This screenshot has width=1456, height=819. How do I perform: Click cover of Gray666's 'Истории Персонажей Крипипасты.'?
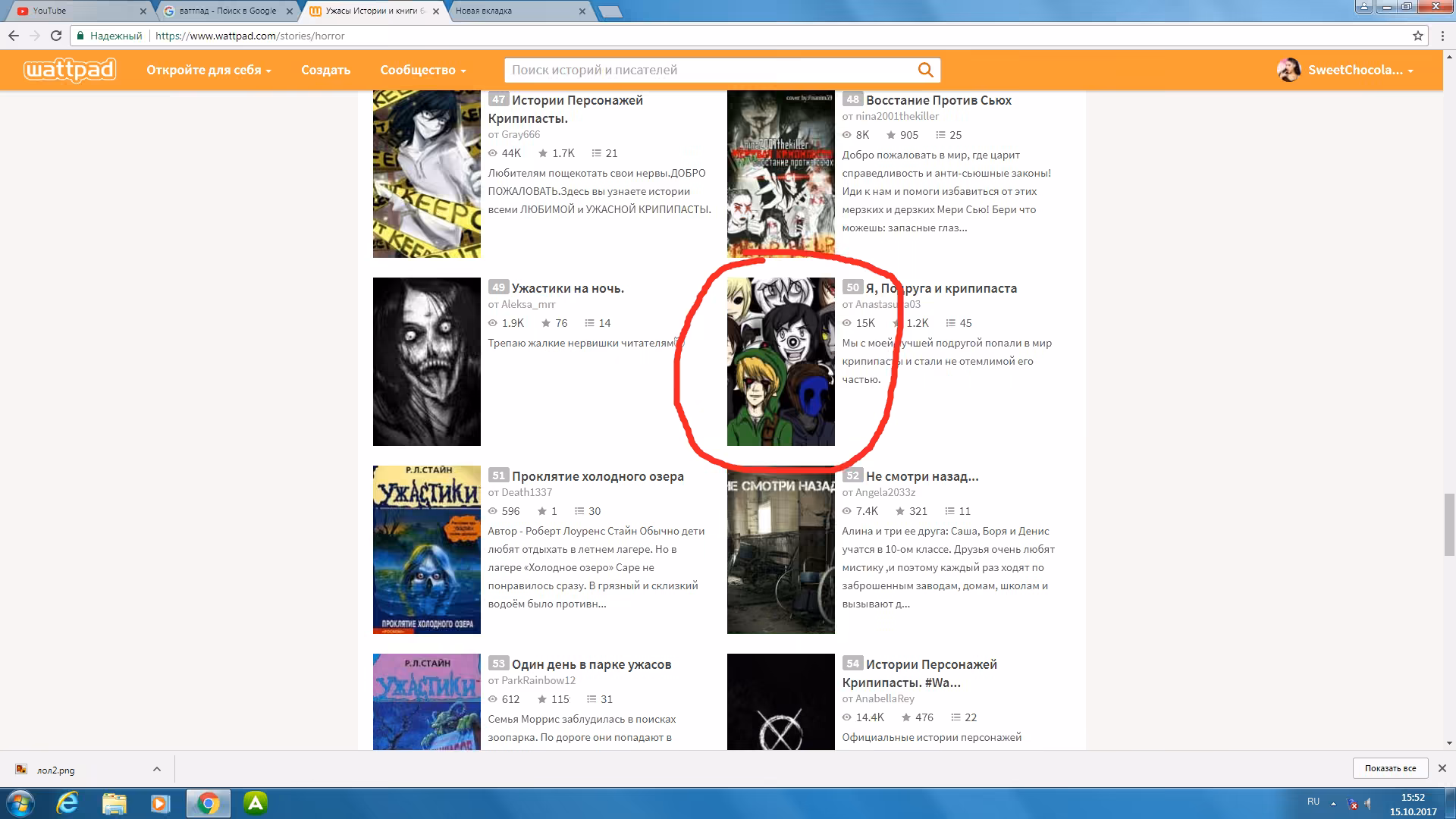(x=427, y=174)
